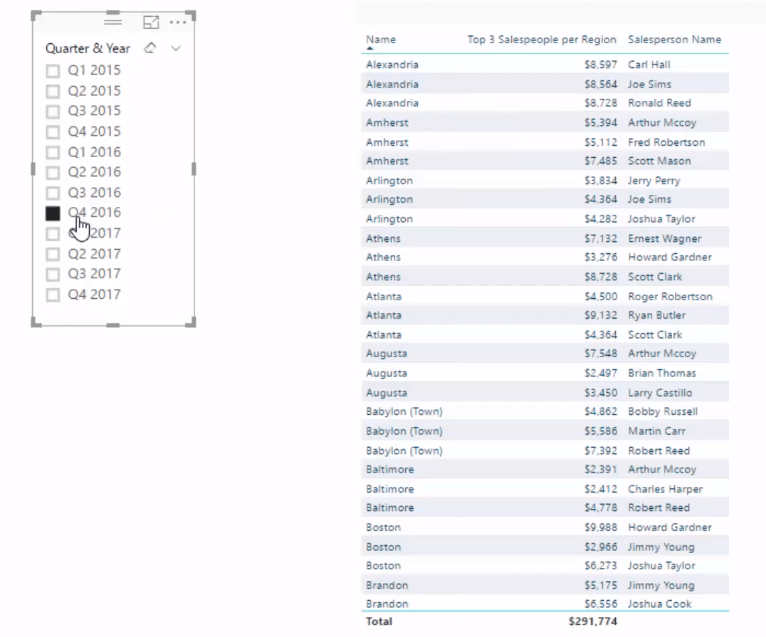Select the Larry Castillo cell
This screenshot has height=637, width=766.
point(660,393)
